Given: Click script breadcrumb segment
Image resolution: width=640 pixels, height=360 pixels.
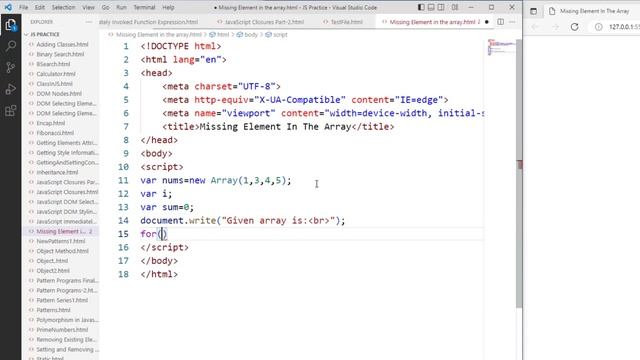Looking at the screenshot, I should 280,35.
